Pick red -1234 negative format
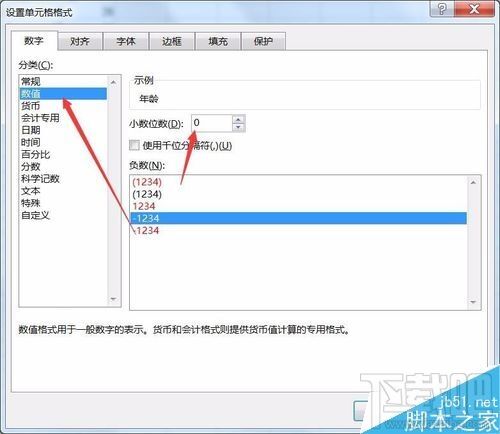This screenshot has width=500, height=434. click(x=298, y=231)
